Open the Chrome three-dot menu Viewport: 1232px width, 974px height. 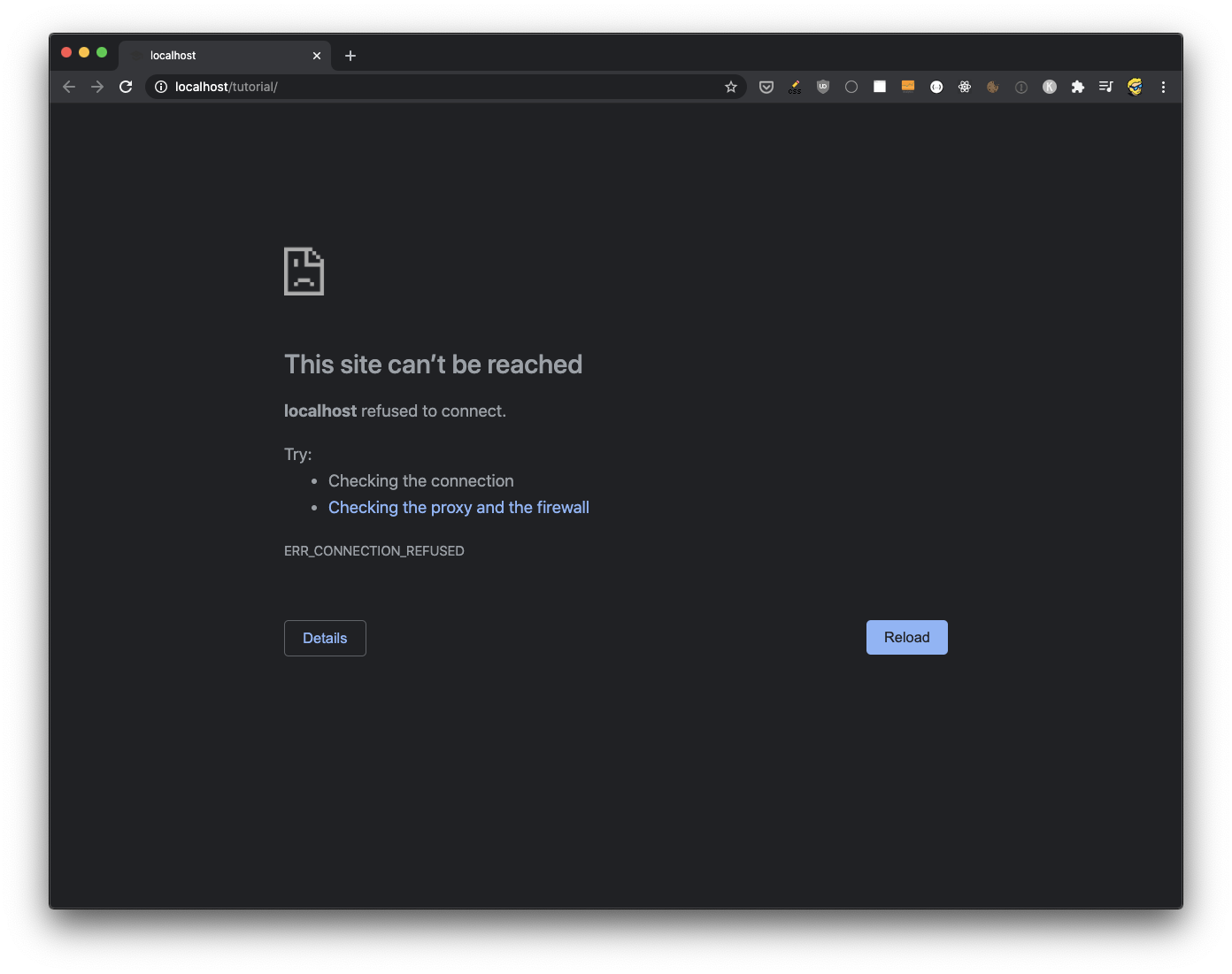click(x=1163, y=87)
